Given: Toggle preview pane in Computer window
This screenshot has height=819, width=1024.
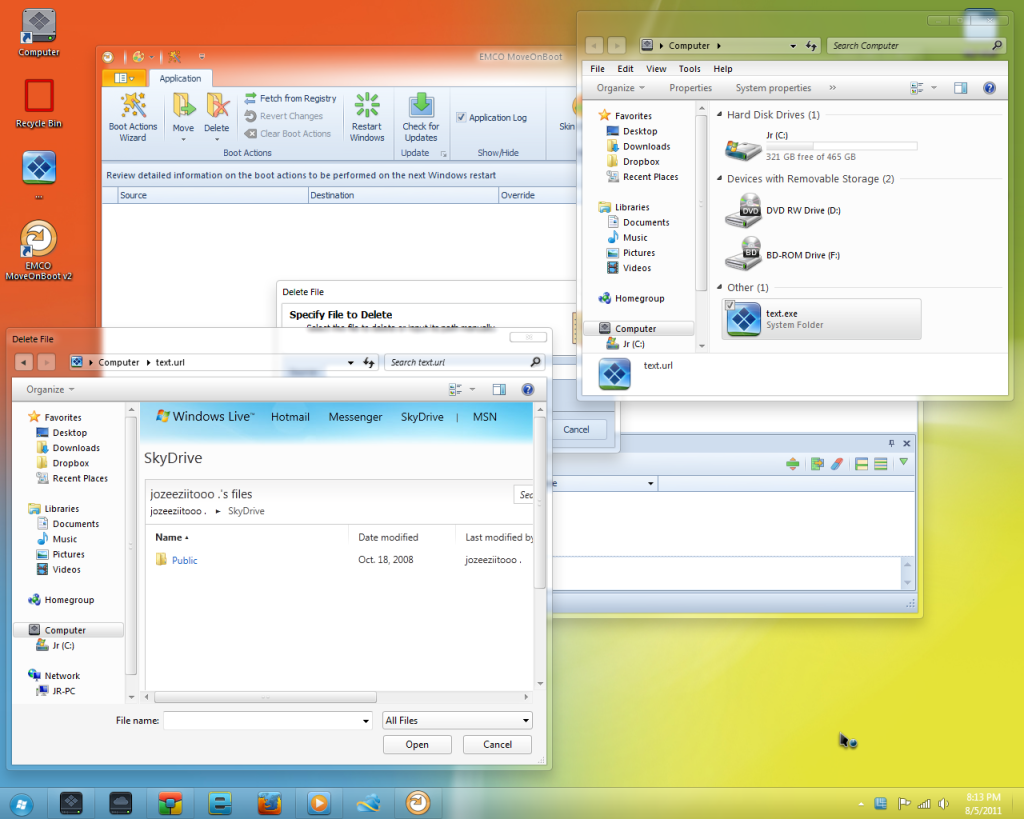Looking at the screenshot, I should [960, 88].
